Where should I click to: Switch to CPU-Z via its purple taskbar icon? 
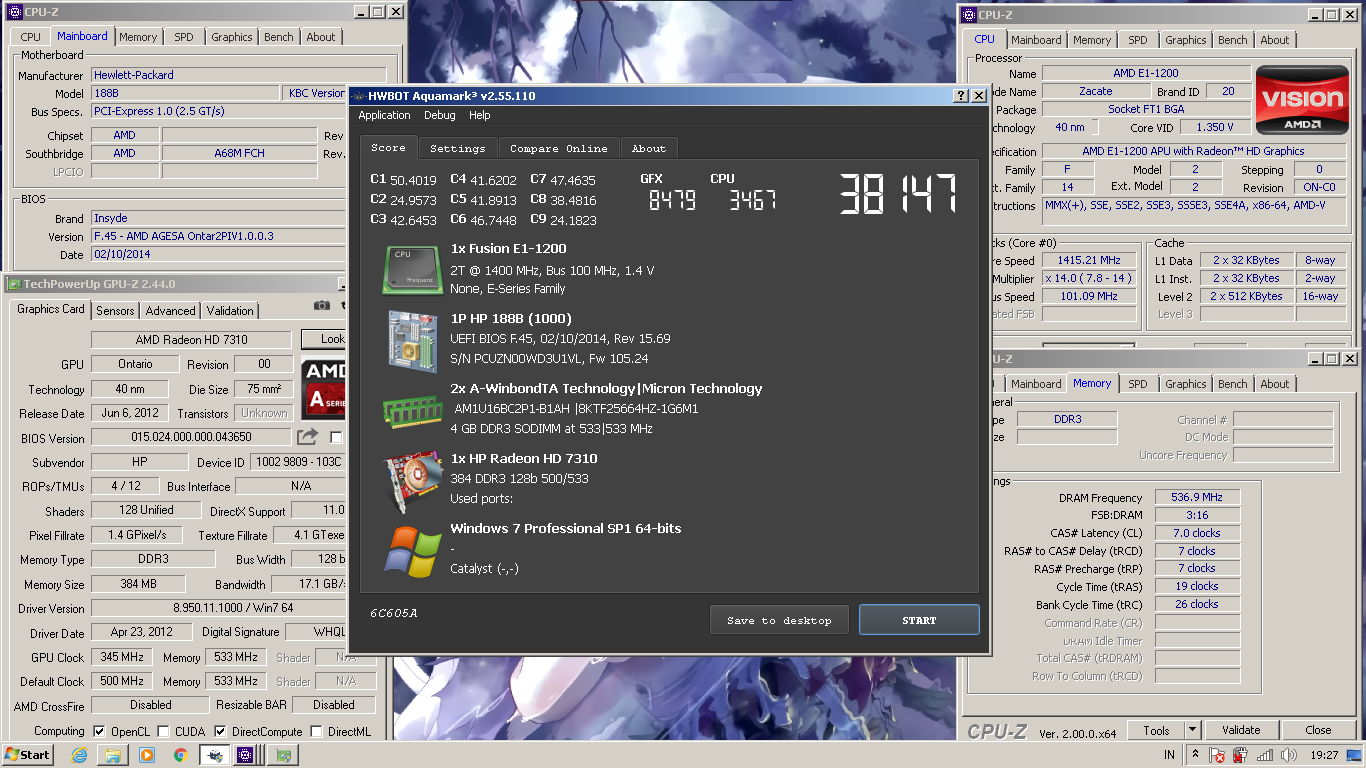(x=246, y=755)
